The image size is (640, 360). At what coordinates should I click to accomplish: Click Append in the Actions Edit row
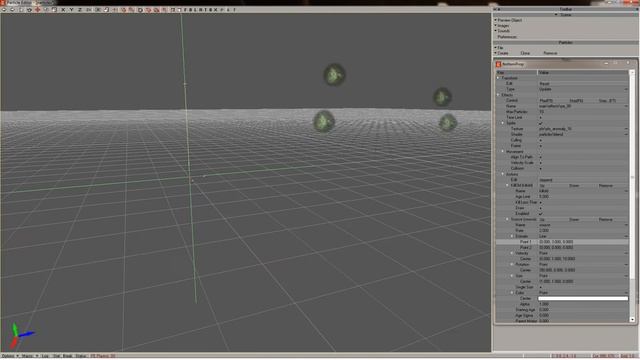pos(545,180)
